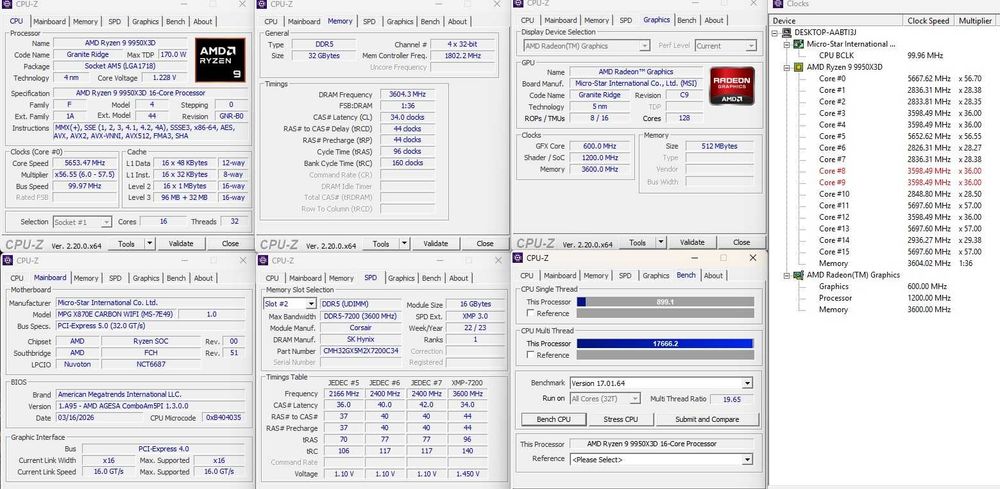Viewport: 1000px width, 489px height.
Task: Click the DRAM Frequency 3604.3 MHz value
Action: click(x=407, y=94)
